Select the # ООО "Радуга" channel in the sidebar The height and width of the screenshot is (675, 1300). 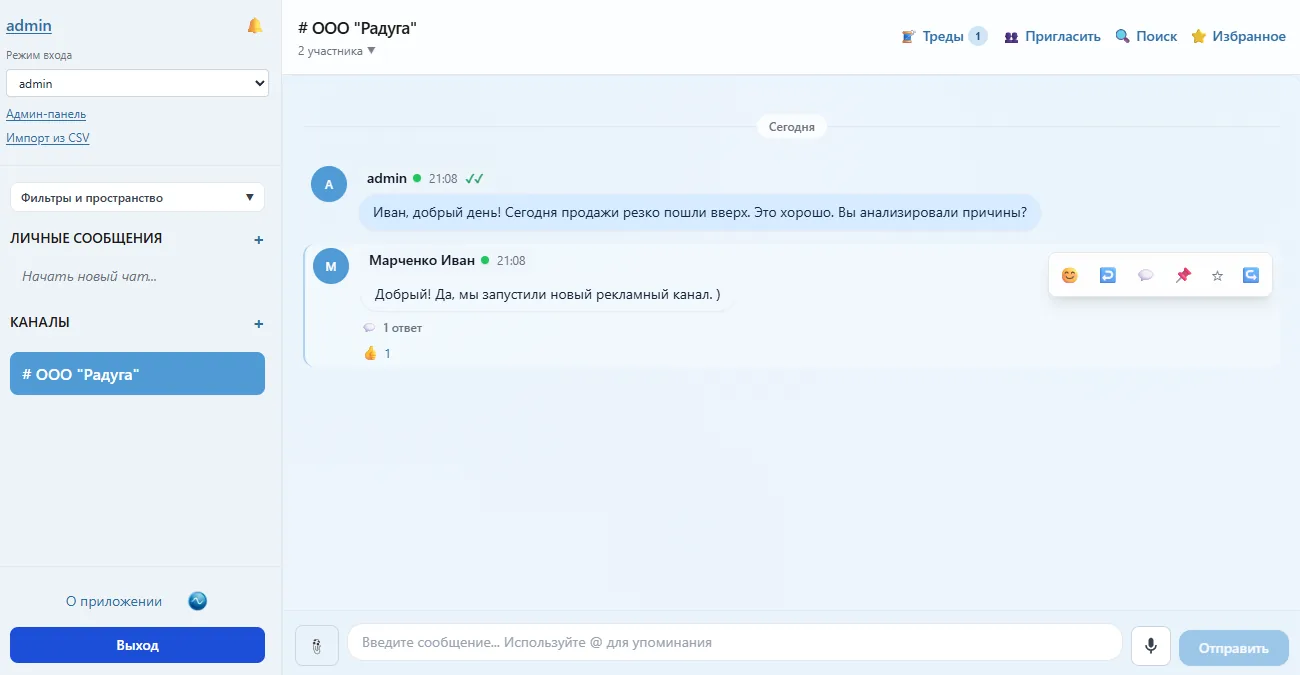(x=137, y=374)
